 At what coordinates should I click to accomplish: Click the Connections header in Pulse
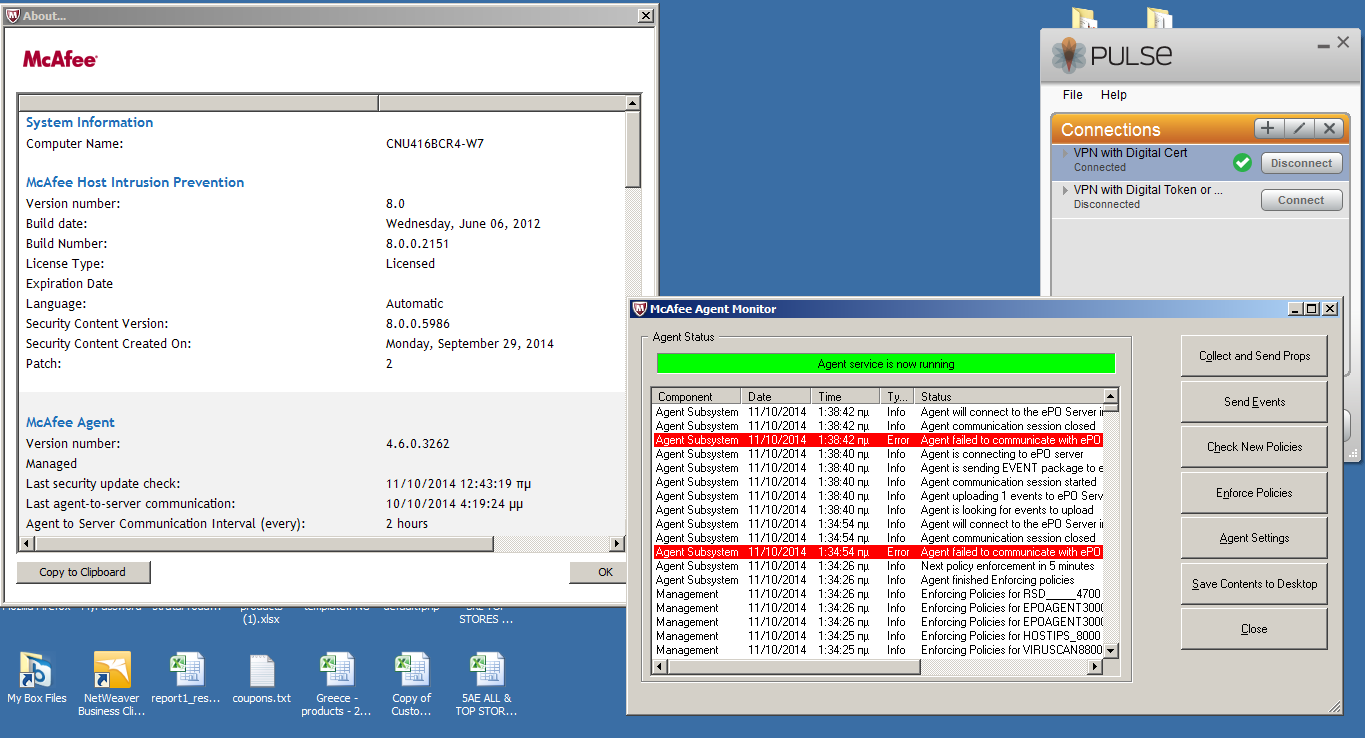[1111, 130]
